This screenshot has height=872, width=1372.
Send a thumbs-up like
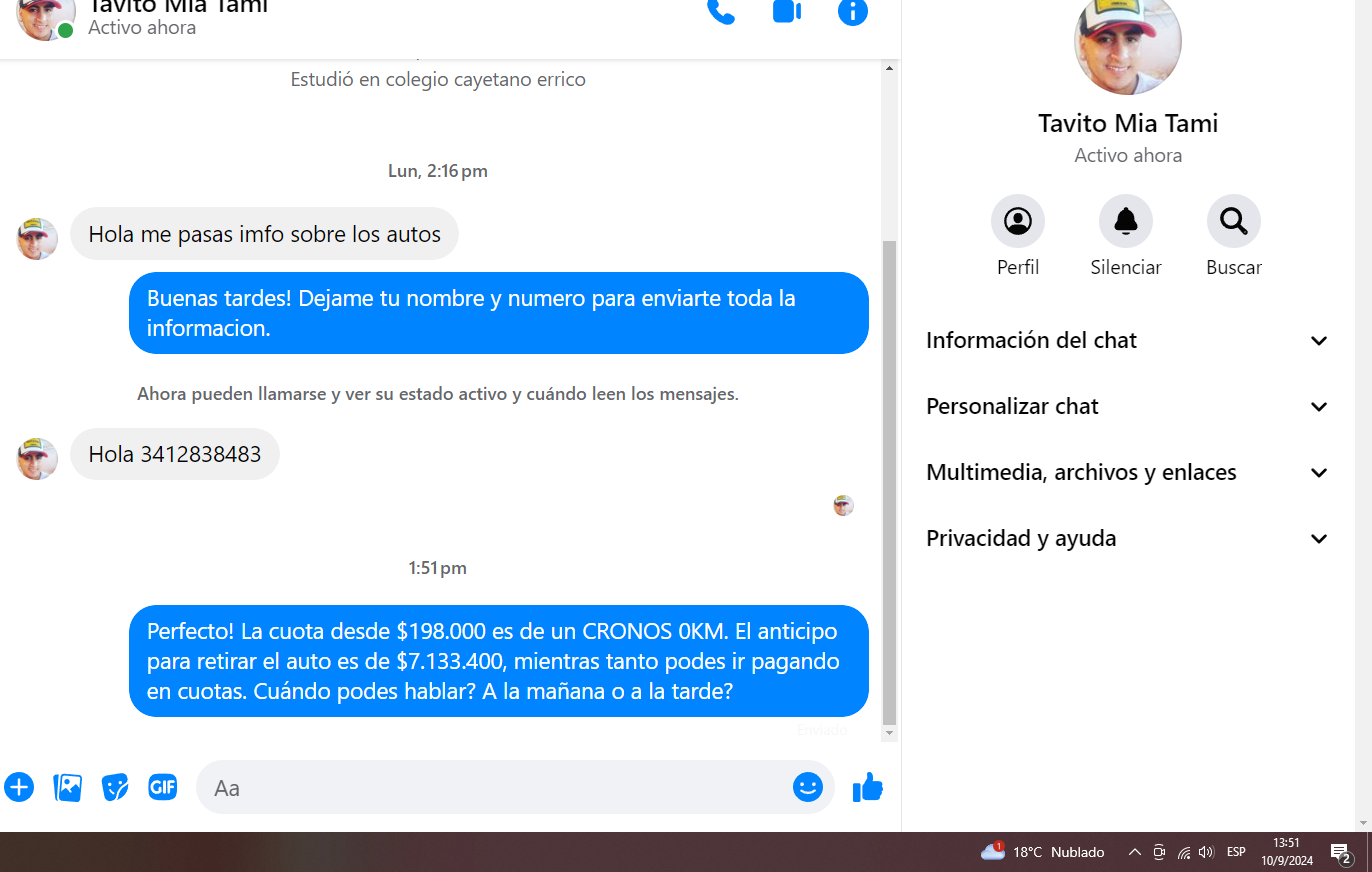pyautogui.click(x=867, y=787)
